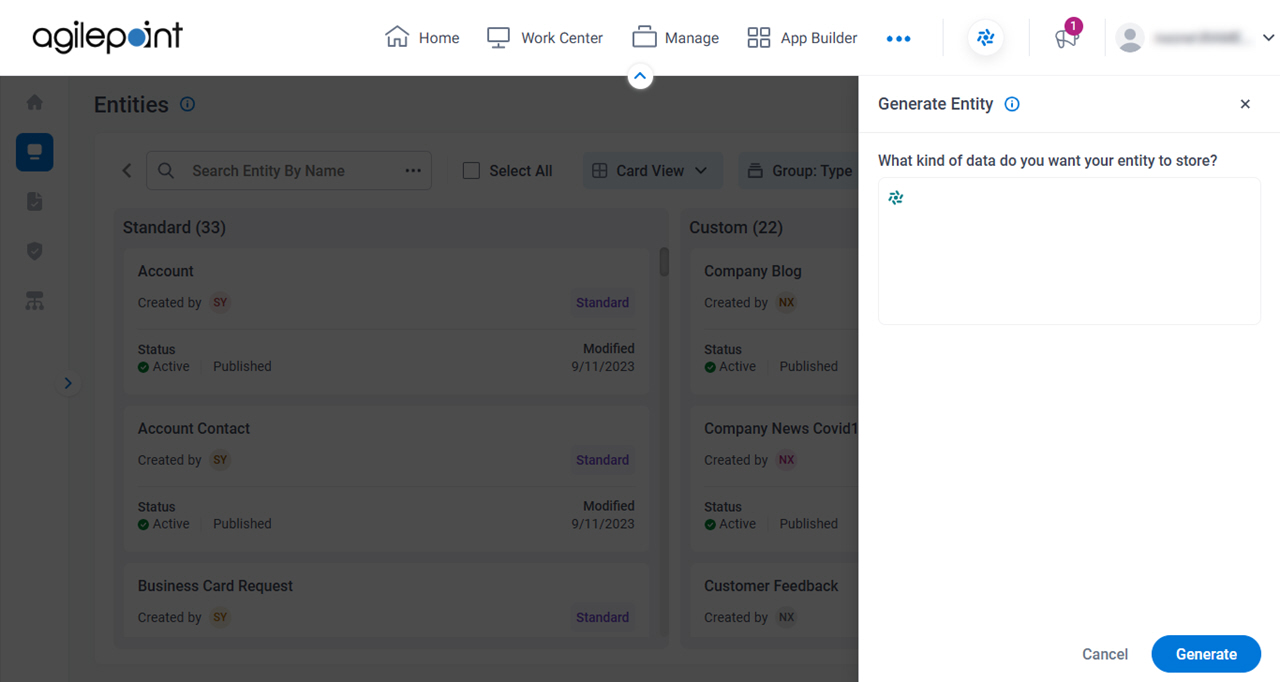
Task: Click the Standard tag on the Account Contact card
Action: point(602,460)
